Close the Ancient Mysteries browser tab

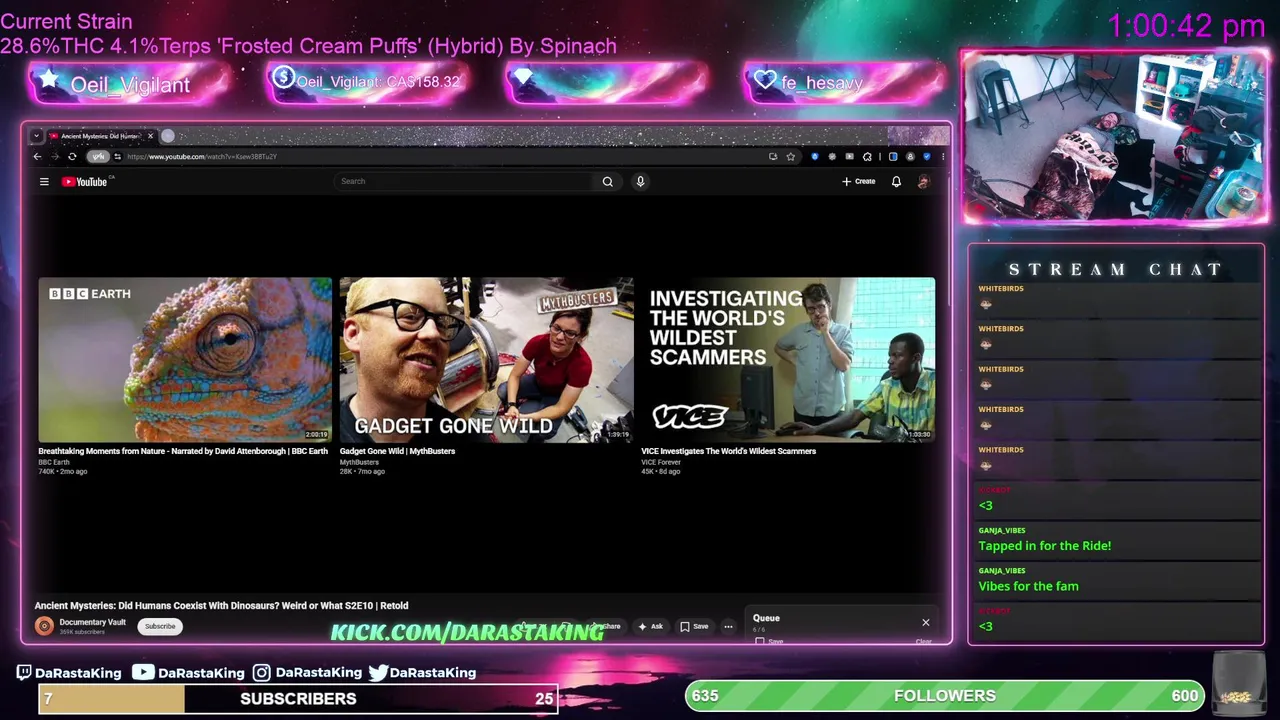coord(150,135)
